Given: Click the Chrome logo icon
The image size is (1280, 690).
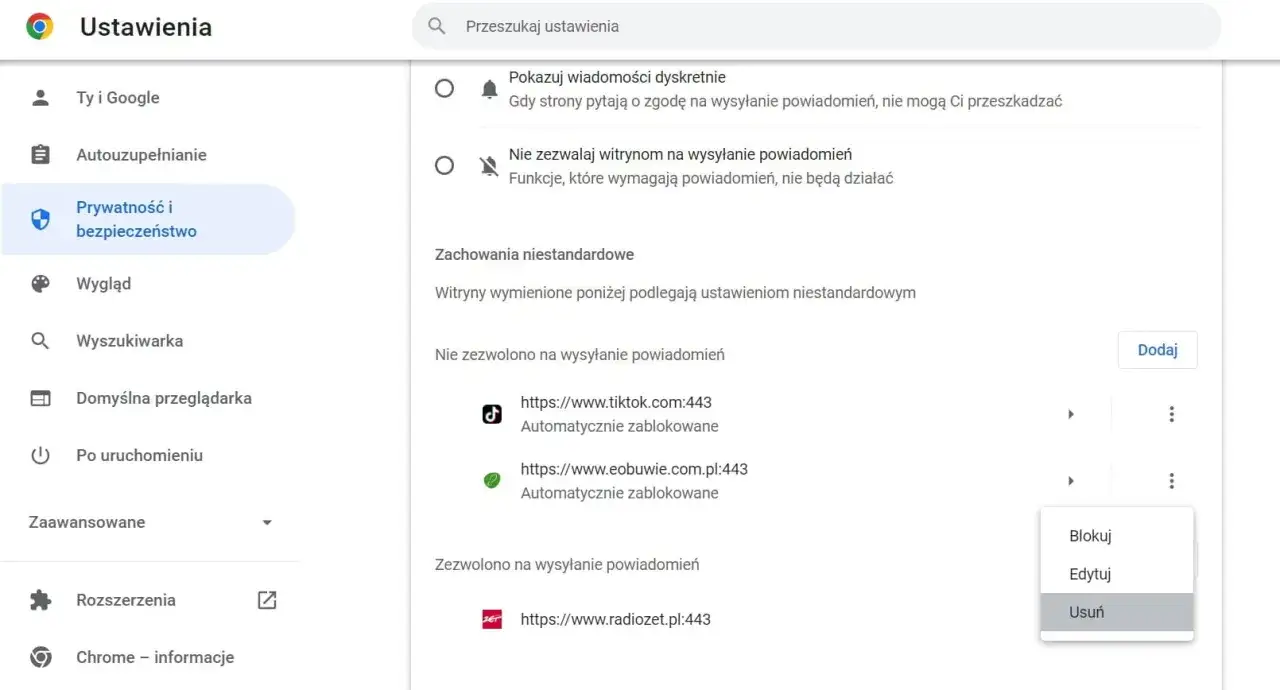Looking at the screenshot, I should (41, 27).
